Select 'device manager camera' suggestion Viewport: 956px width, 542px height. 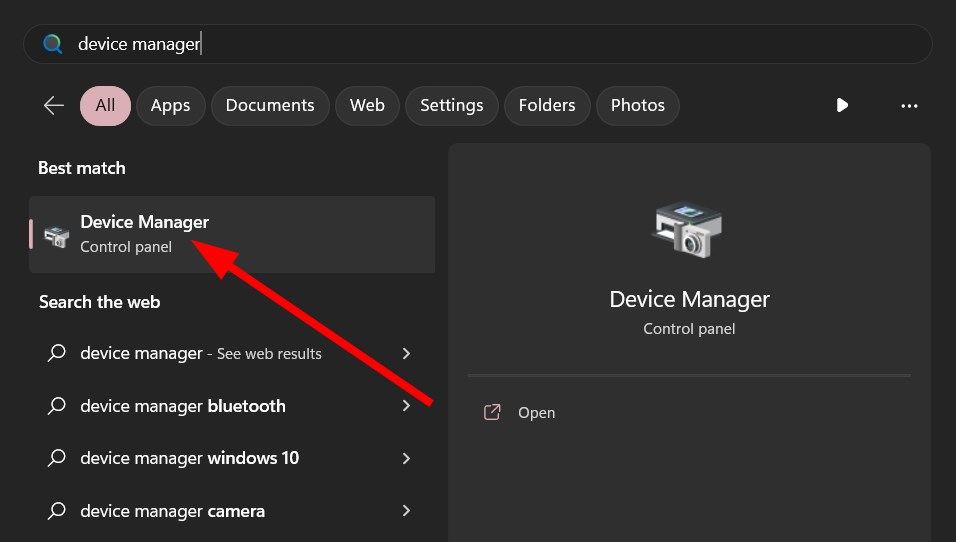(x=232, y=511)
